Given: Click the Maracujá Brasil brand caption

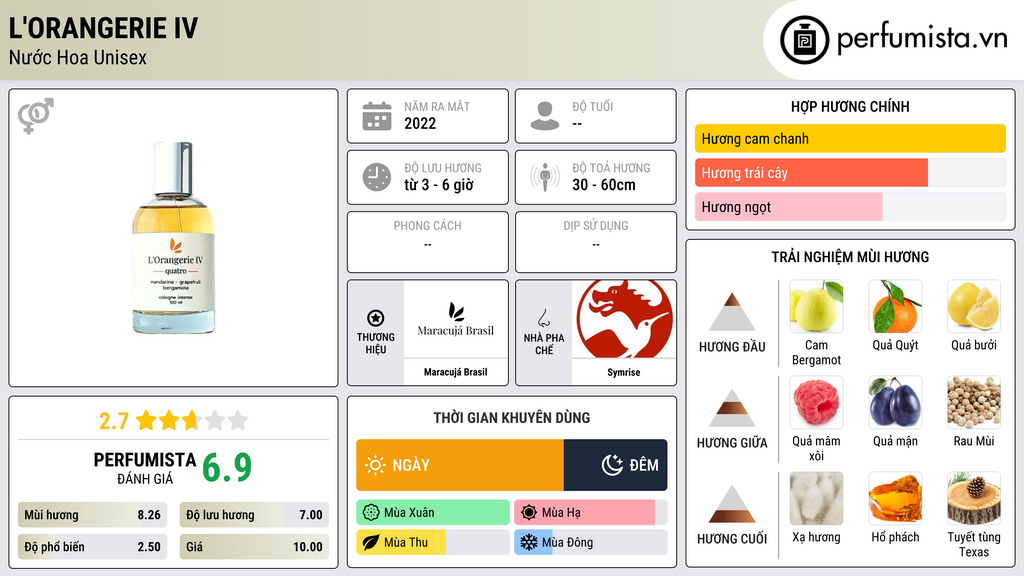Looking at the screenshot, I should 456,372.
